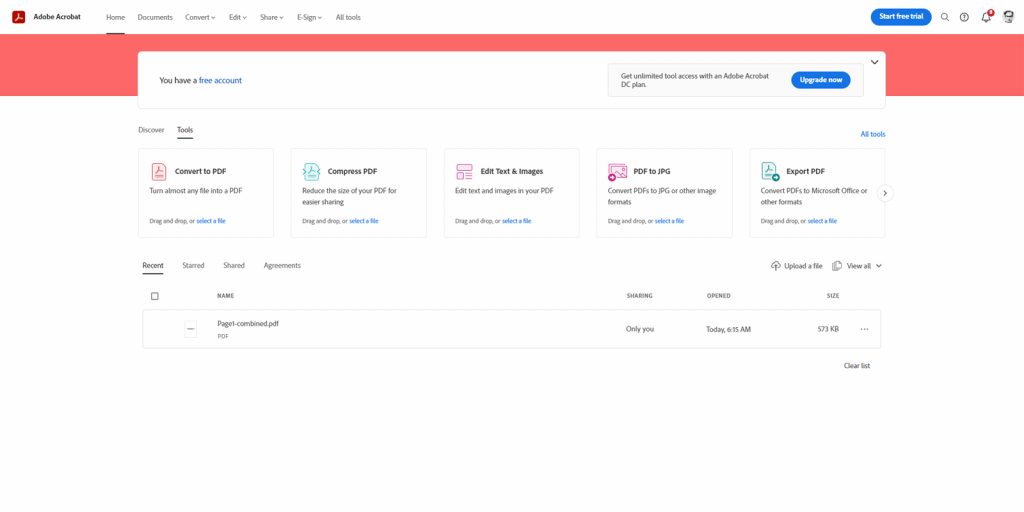Viewport: 1024px width, 512px height.
Task: Click select a file under Edit Text & Images
Action: click(x=517, y=221)
